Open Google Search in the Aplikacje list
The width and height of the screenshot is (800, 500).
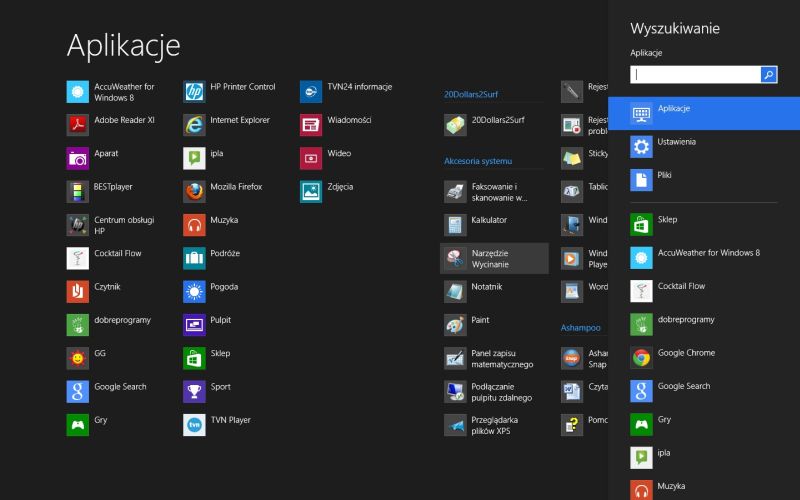[107, 391]
